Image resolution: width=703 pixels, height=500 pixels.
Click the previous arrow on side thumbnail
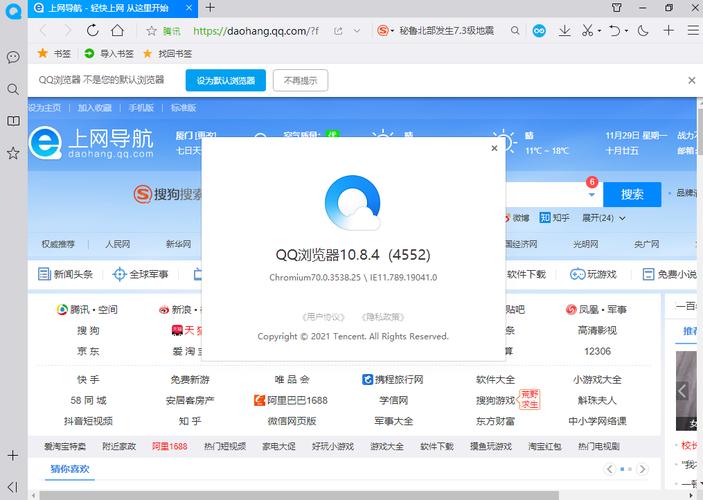point(682,391)
